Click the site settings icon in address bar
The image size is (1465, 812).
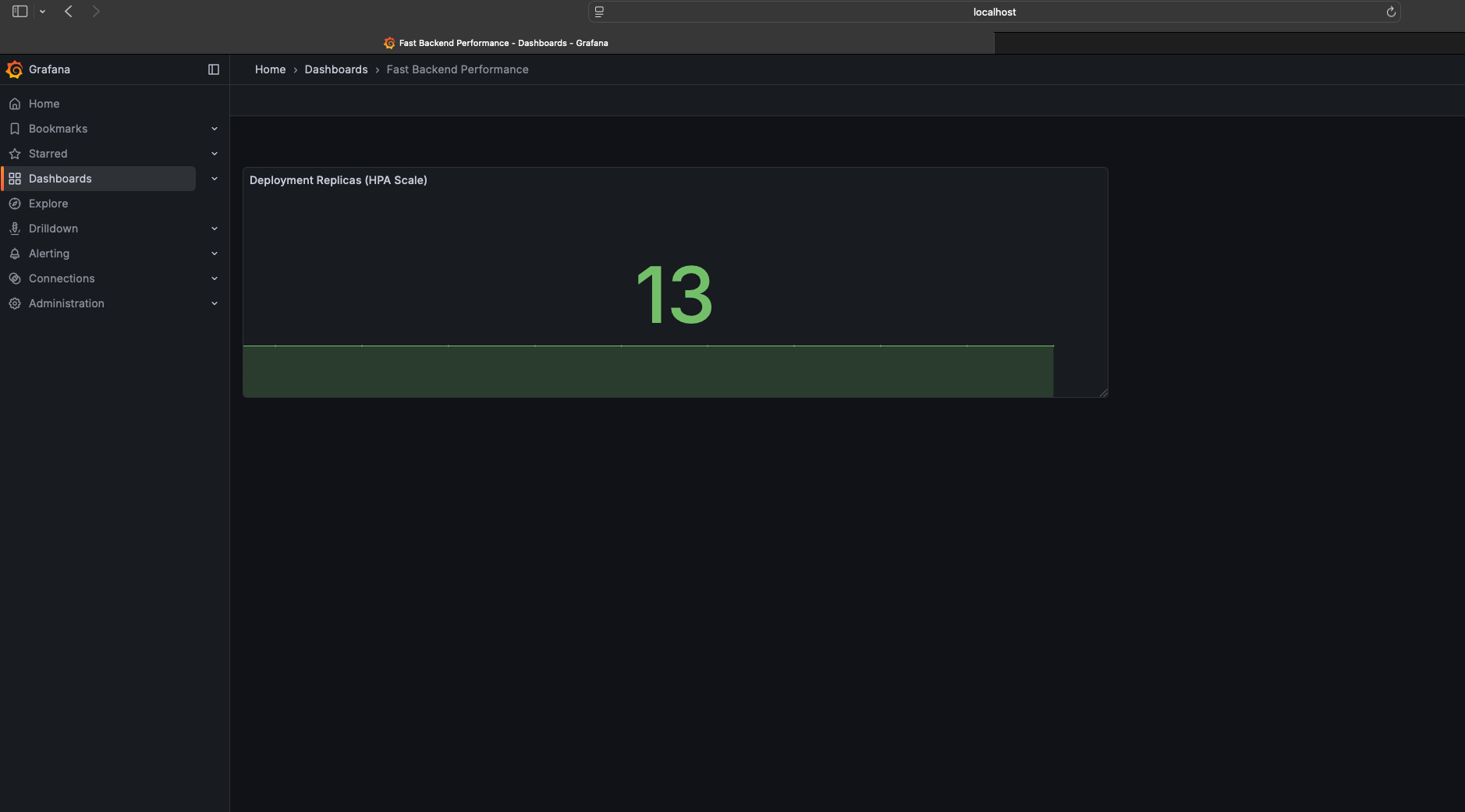coord(599,12)
